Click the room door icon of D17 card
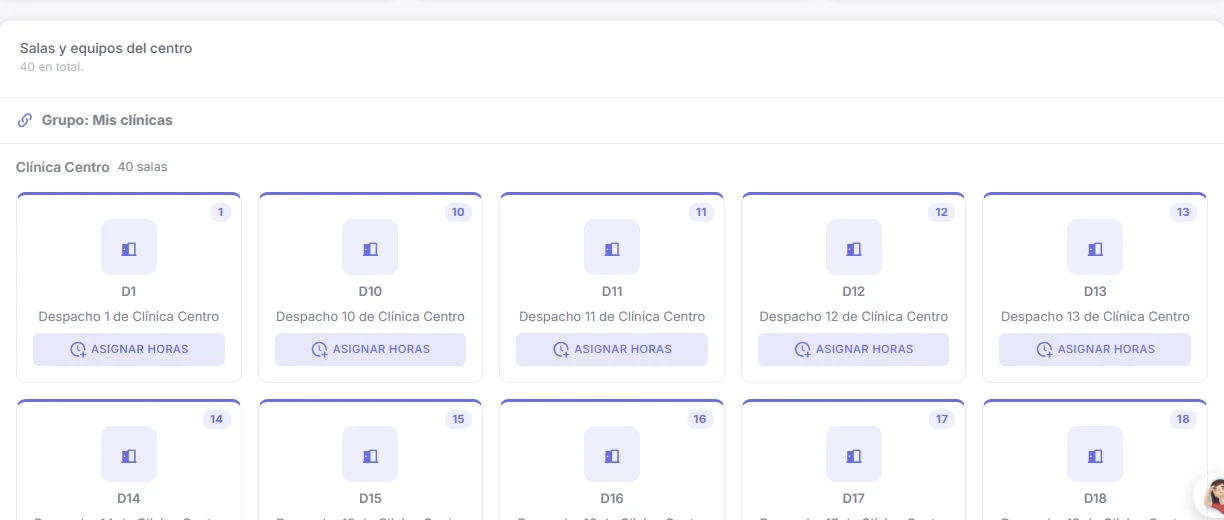The width and height of the screenshot is (1224, 520). coord(854,454)
